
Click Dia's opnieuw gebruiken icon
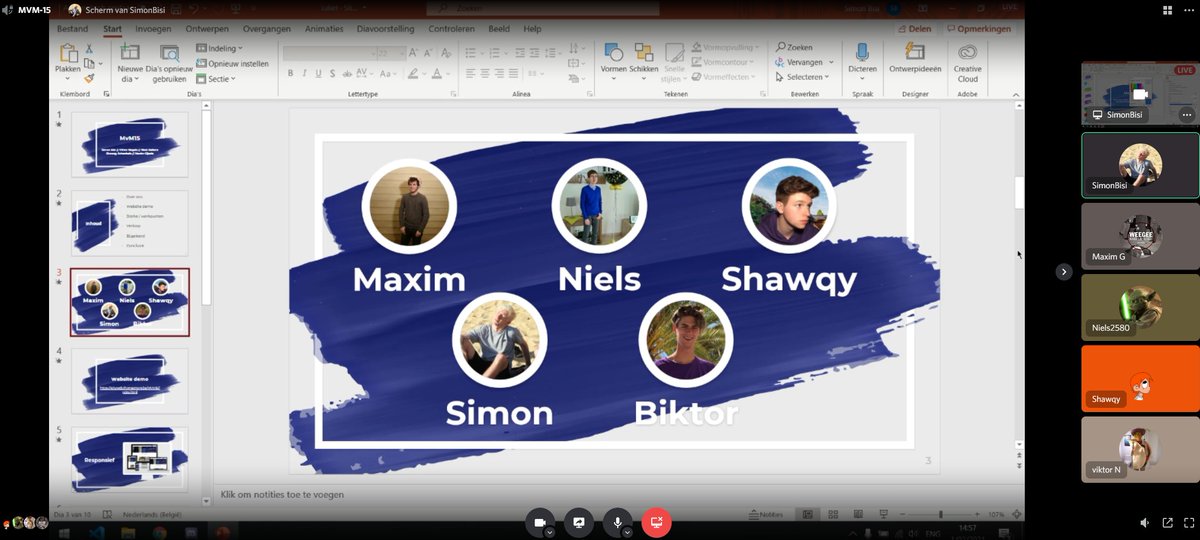tap(170, 54)
